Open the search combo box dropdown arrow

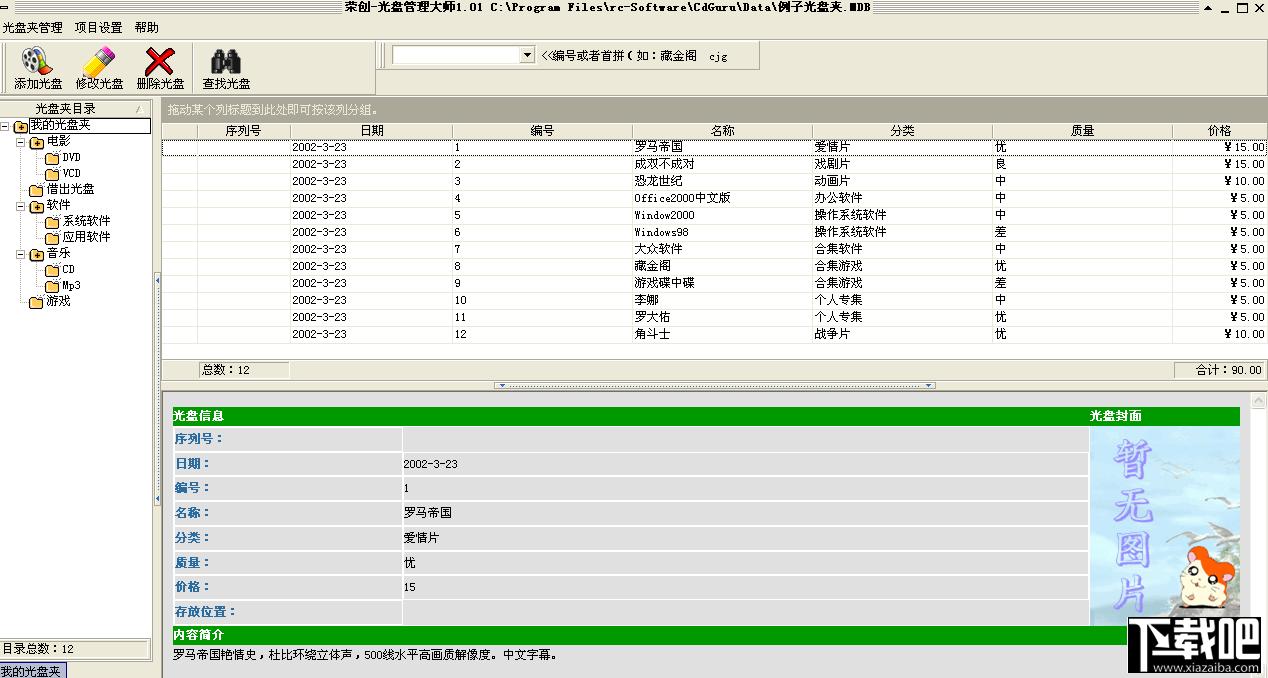[527, 56]
